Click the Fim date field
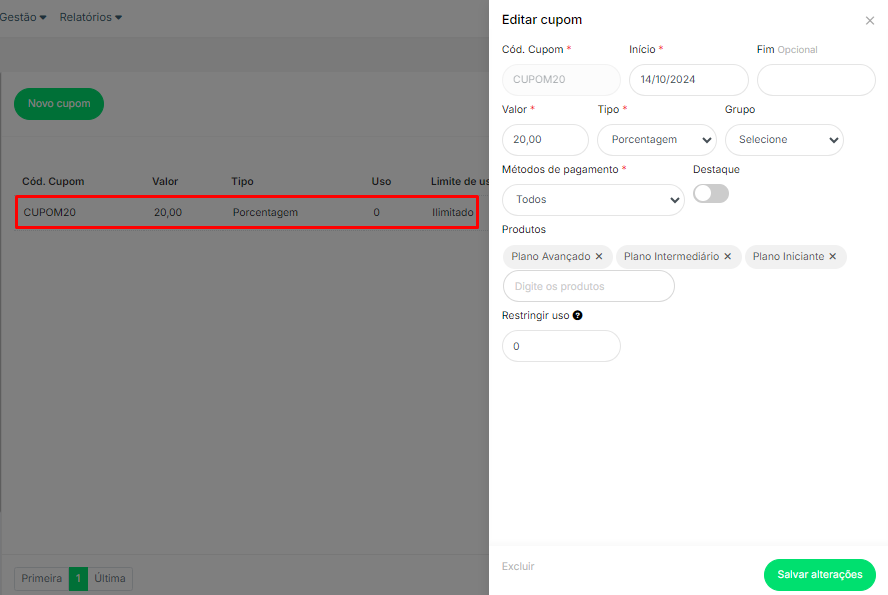The image size is (888, 595). click(x=816, y=80)
